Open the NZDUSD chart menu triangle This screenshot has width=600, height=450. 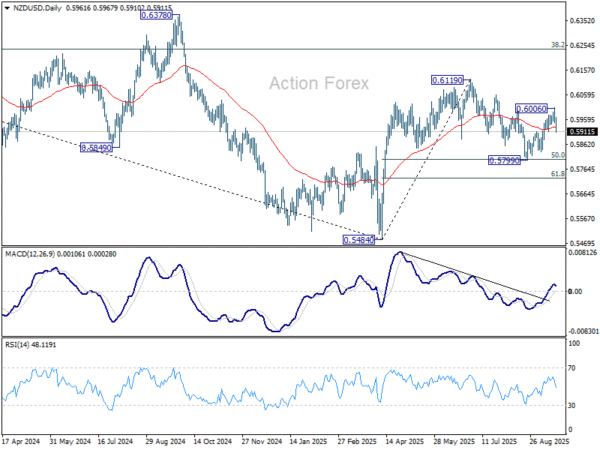tap(7, 8)
